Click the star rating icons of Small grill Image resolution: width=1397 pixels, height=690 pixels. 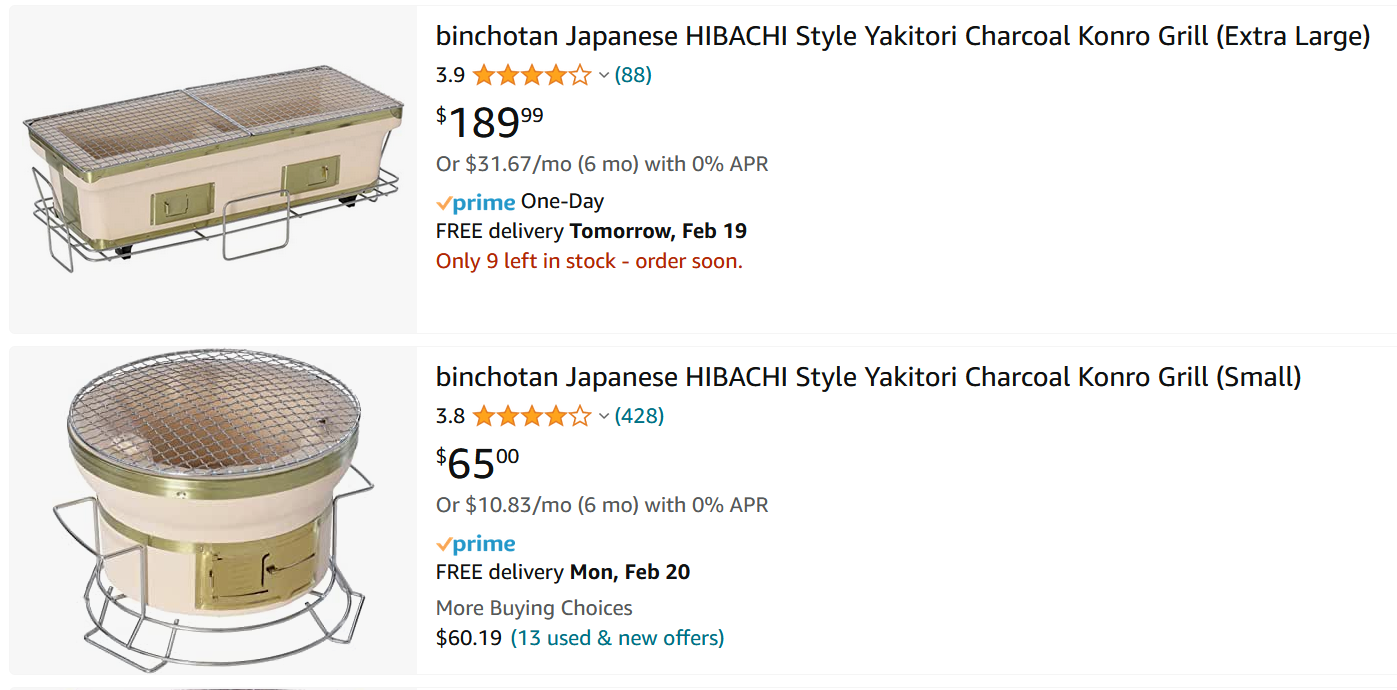(532, 416)
